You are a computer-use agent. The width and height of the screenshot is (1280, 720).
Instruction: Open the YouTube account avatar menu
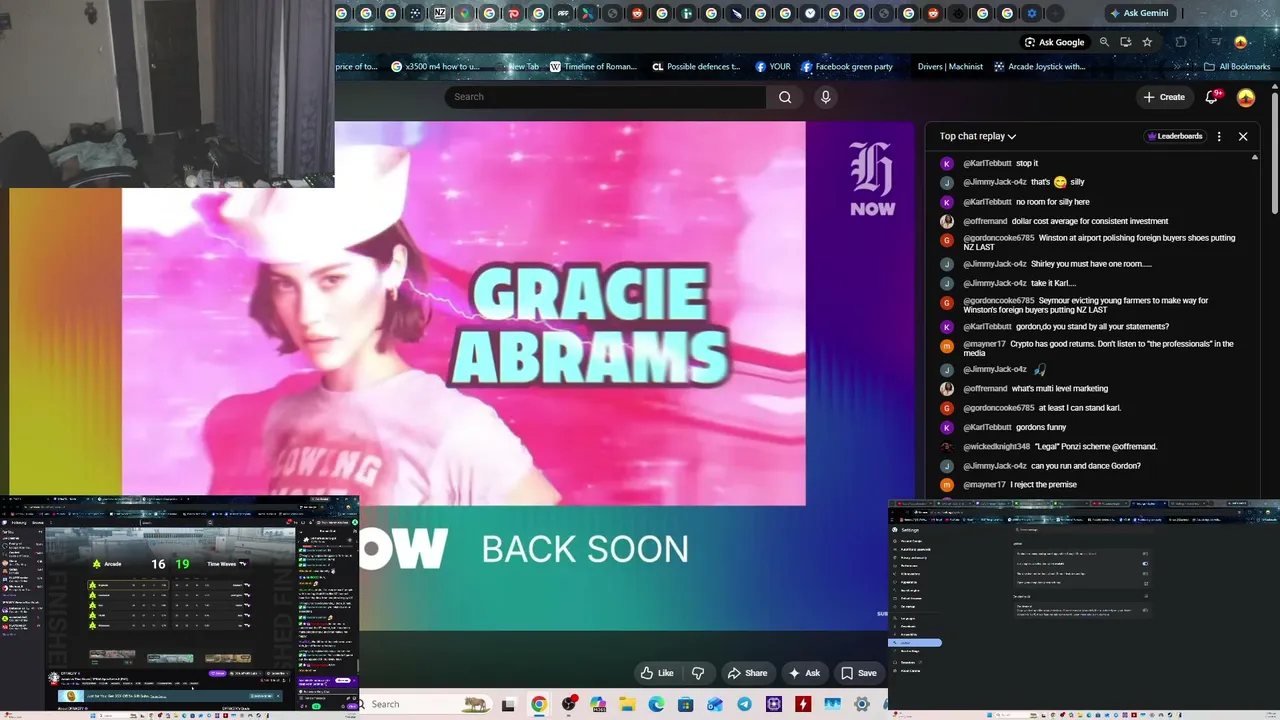(1246, 97)
